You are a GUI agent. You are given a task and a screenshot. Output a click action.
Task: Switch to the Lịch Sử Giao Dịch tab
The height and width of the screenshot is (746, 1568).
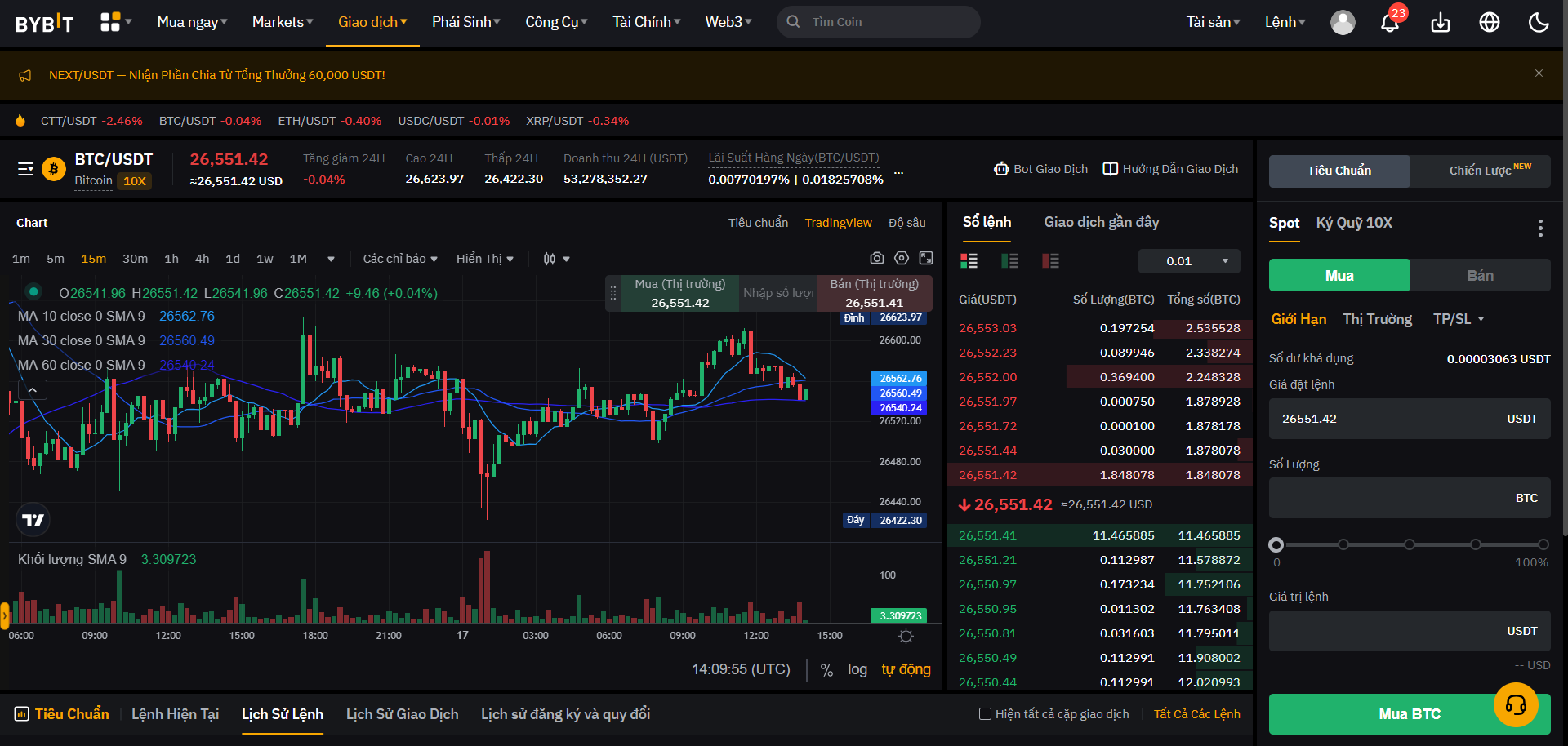pyautogui.click(x=401, y=713)
